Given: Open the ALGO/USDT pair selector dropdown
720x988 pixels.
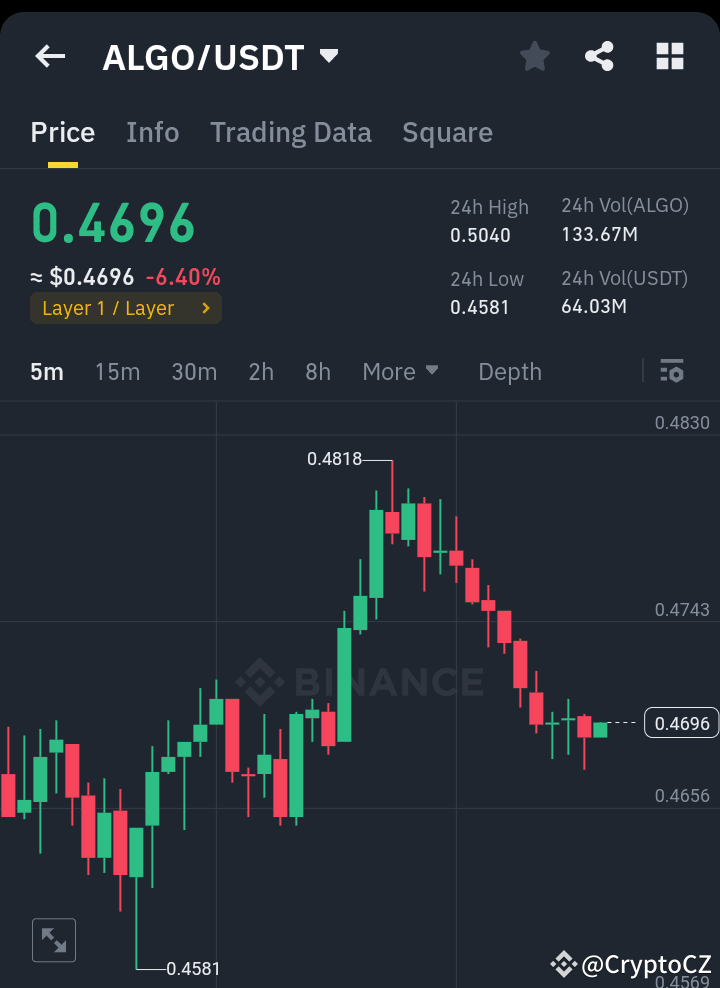Looking at the screenshot, I should pyautogui.click(x=330, y=56).
